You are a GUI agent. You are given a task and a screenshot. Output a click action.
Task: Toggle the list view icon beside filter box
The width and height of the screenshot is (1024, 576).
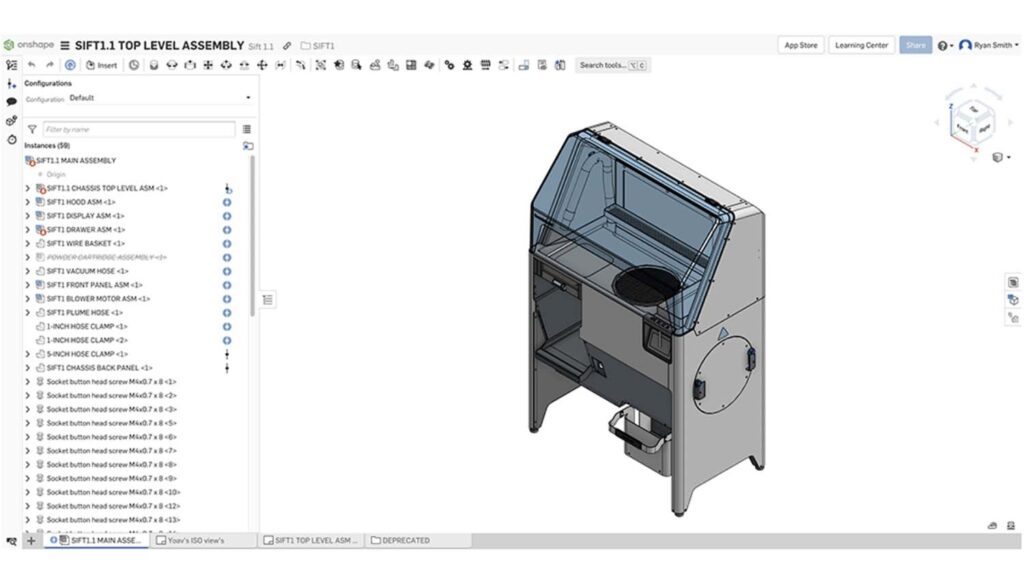pyautogui.click(x=247, y=128)
